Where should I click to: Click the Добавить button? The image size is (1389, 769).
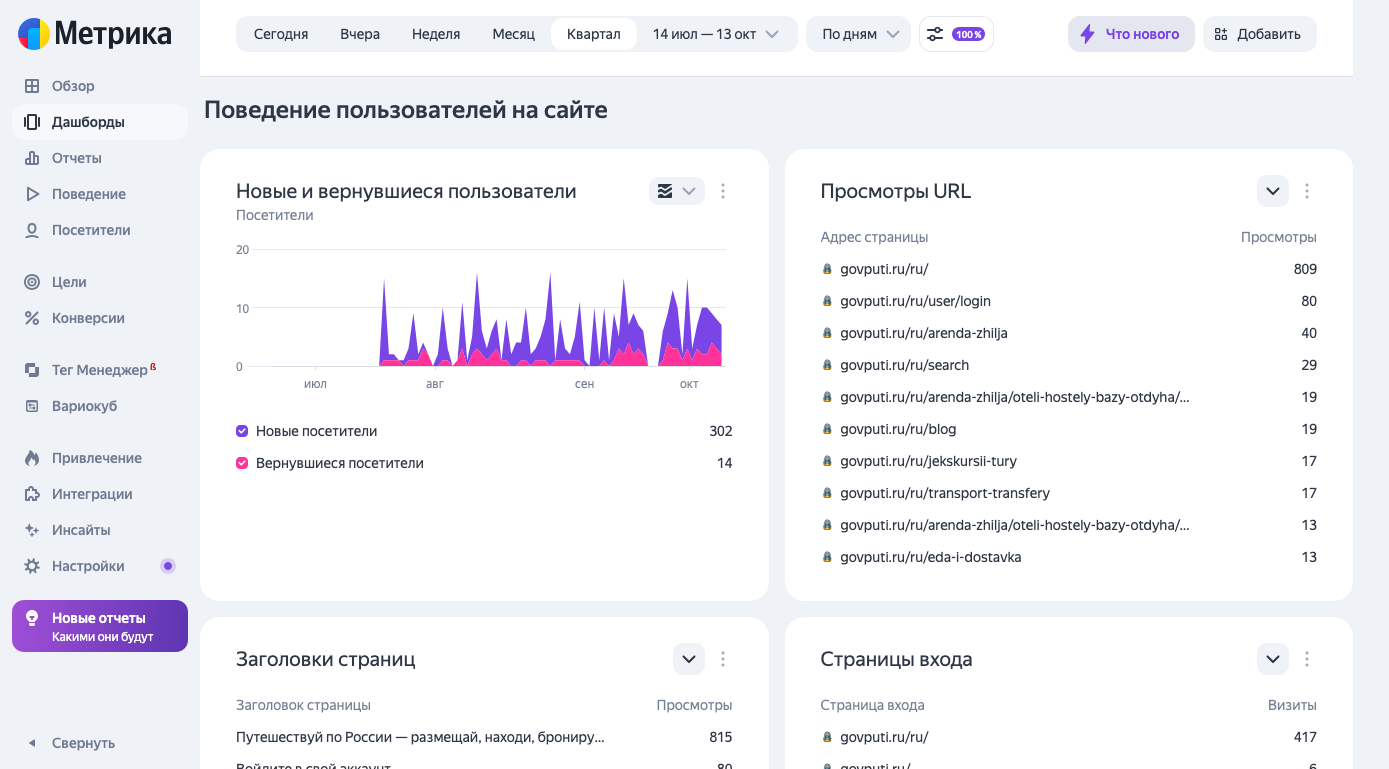coord(1259,34)
